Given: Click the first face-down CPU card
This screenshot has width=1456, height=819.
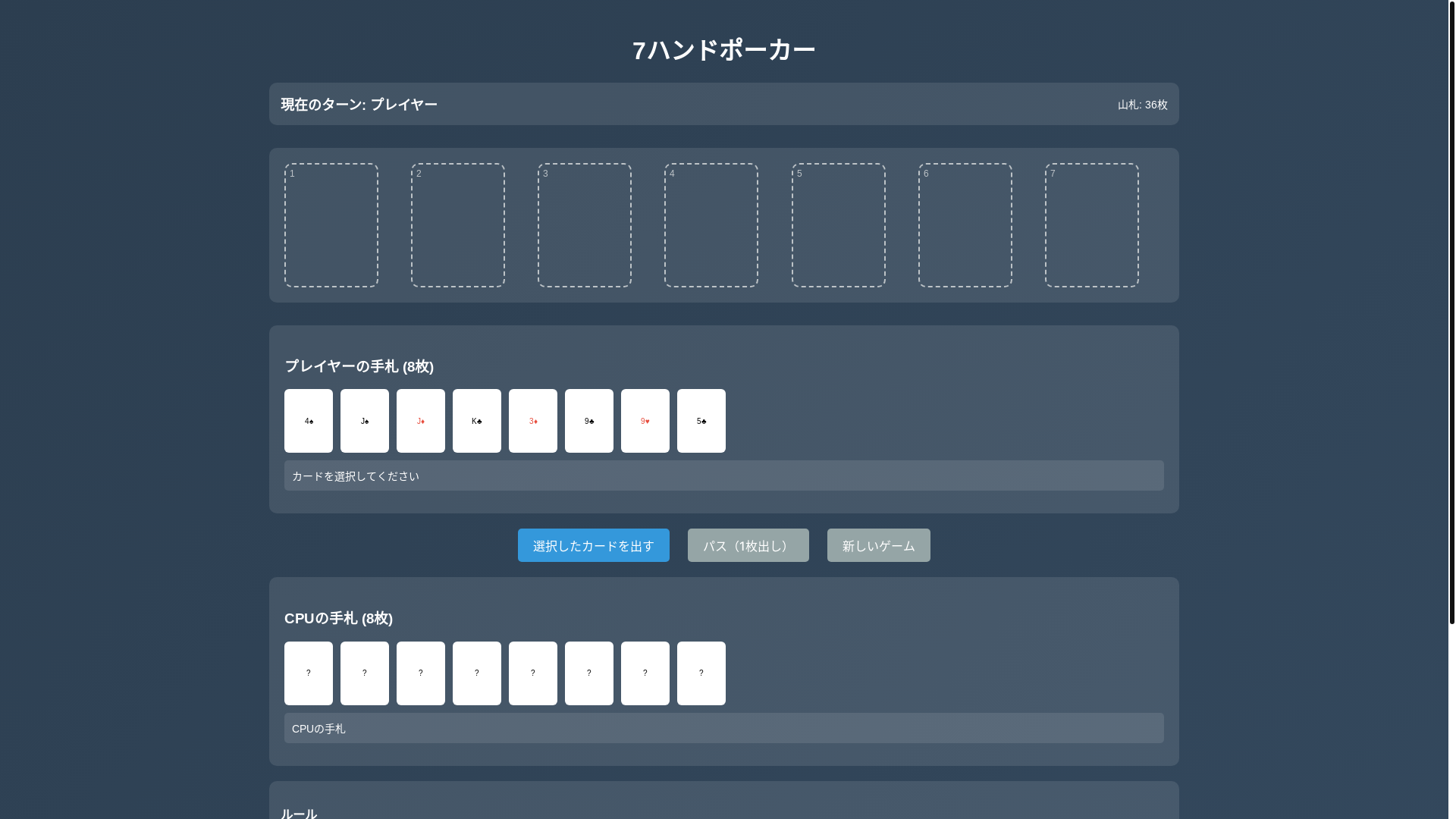Looking at the screenshot, I should 308,673.
